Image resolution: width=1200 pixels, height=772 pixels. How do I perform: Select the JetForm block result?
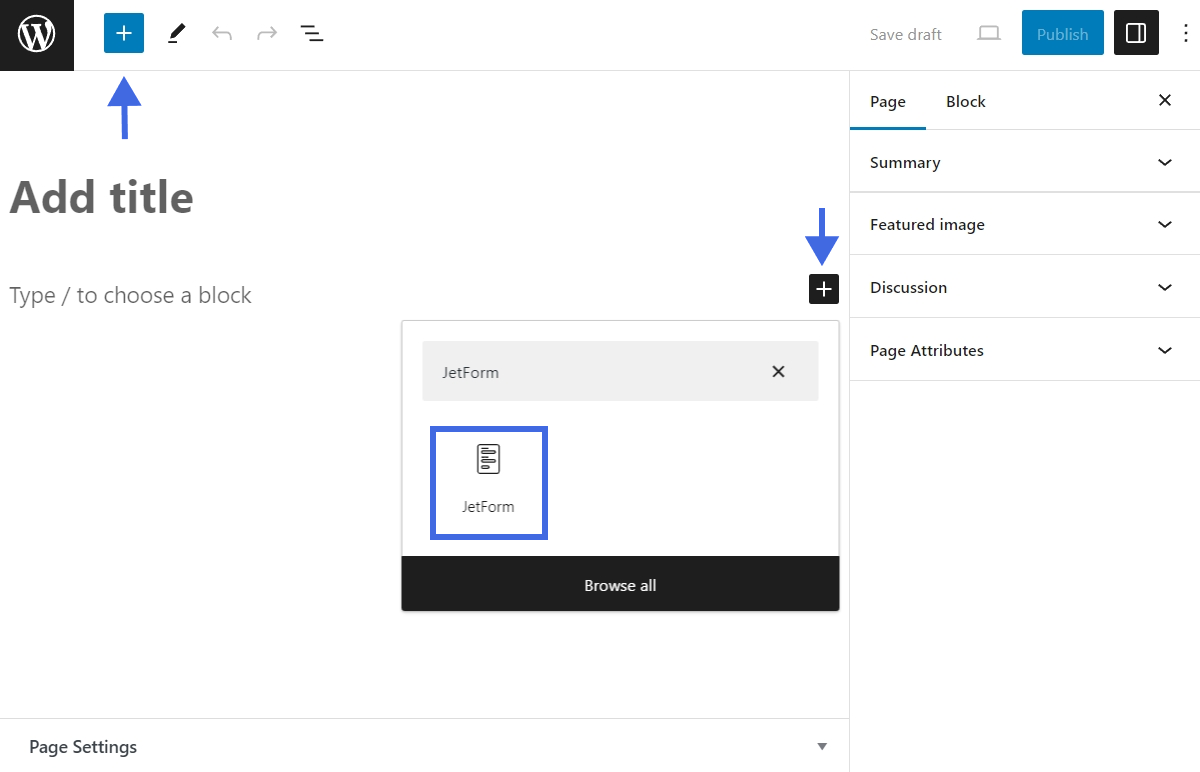pyautogui.click(x=488, y=481)
